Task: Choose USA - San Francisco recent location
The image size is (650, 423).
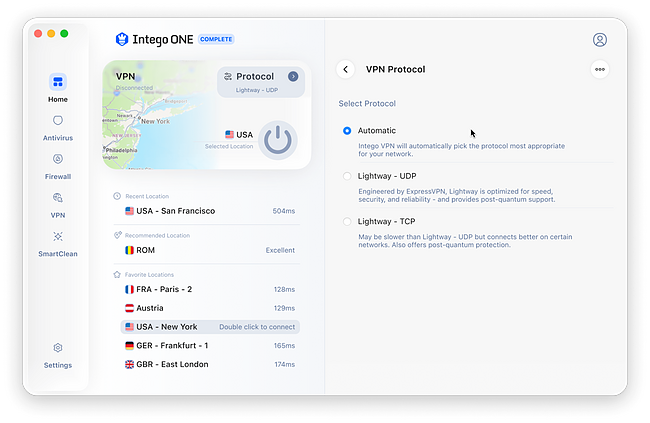Action: (210, 211)
